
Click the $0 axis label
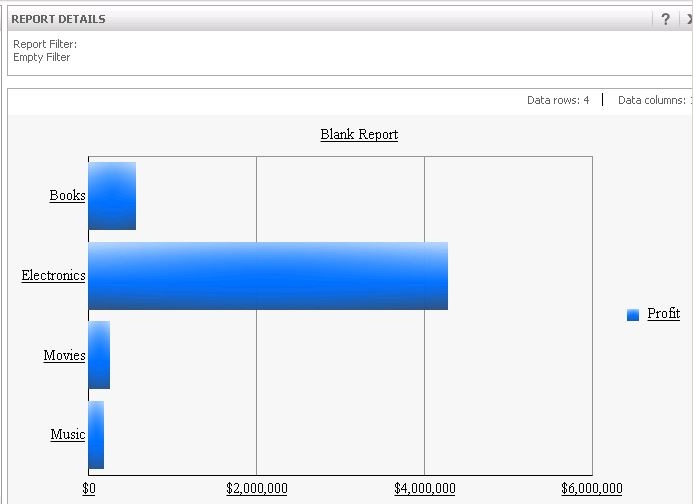tap(88, 488)
